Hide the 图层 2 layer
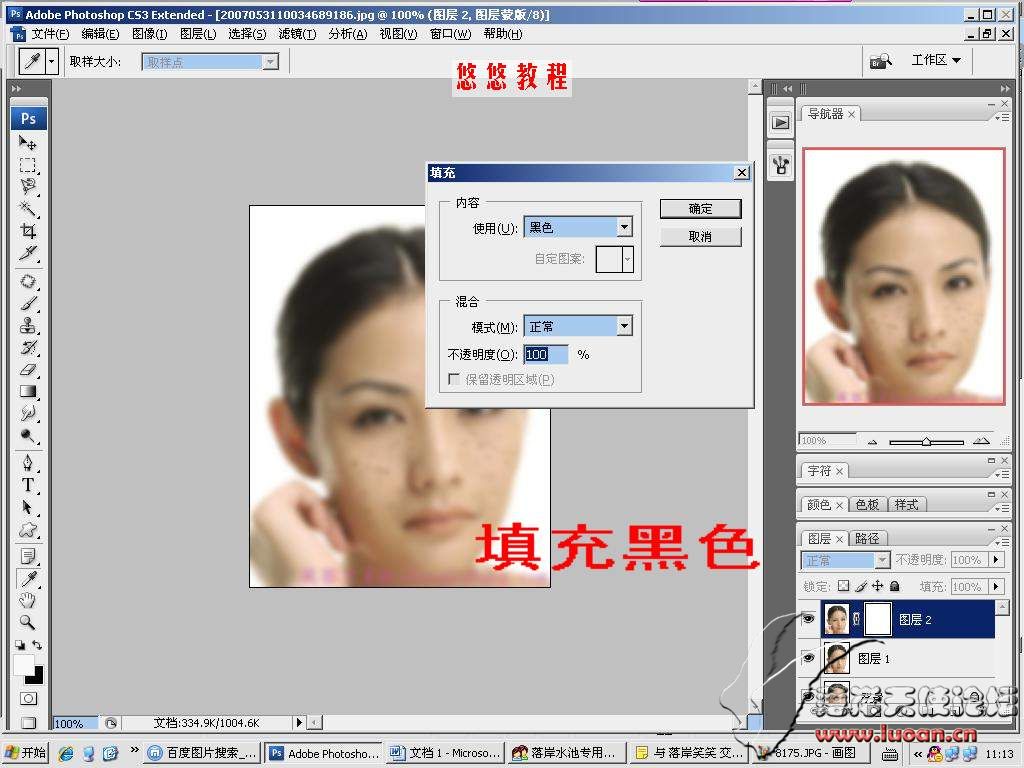Viewport: 1024px width, 768px height. tap(808, 619)
